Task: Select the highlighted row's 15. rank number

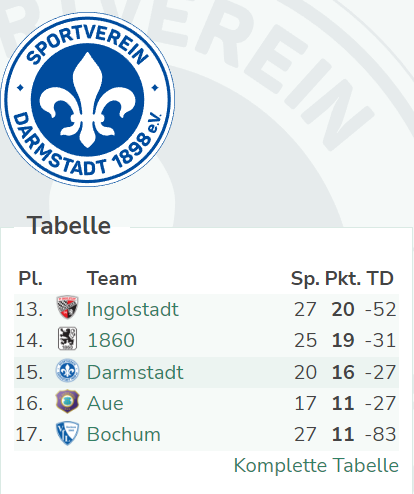Action: tap(29, 372)
